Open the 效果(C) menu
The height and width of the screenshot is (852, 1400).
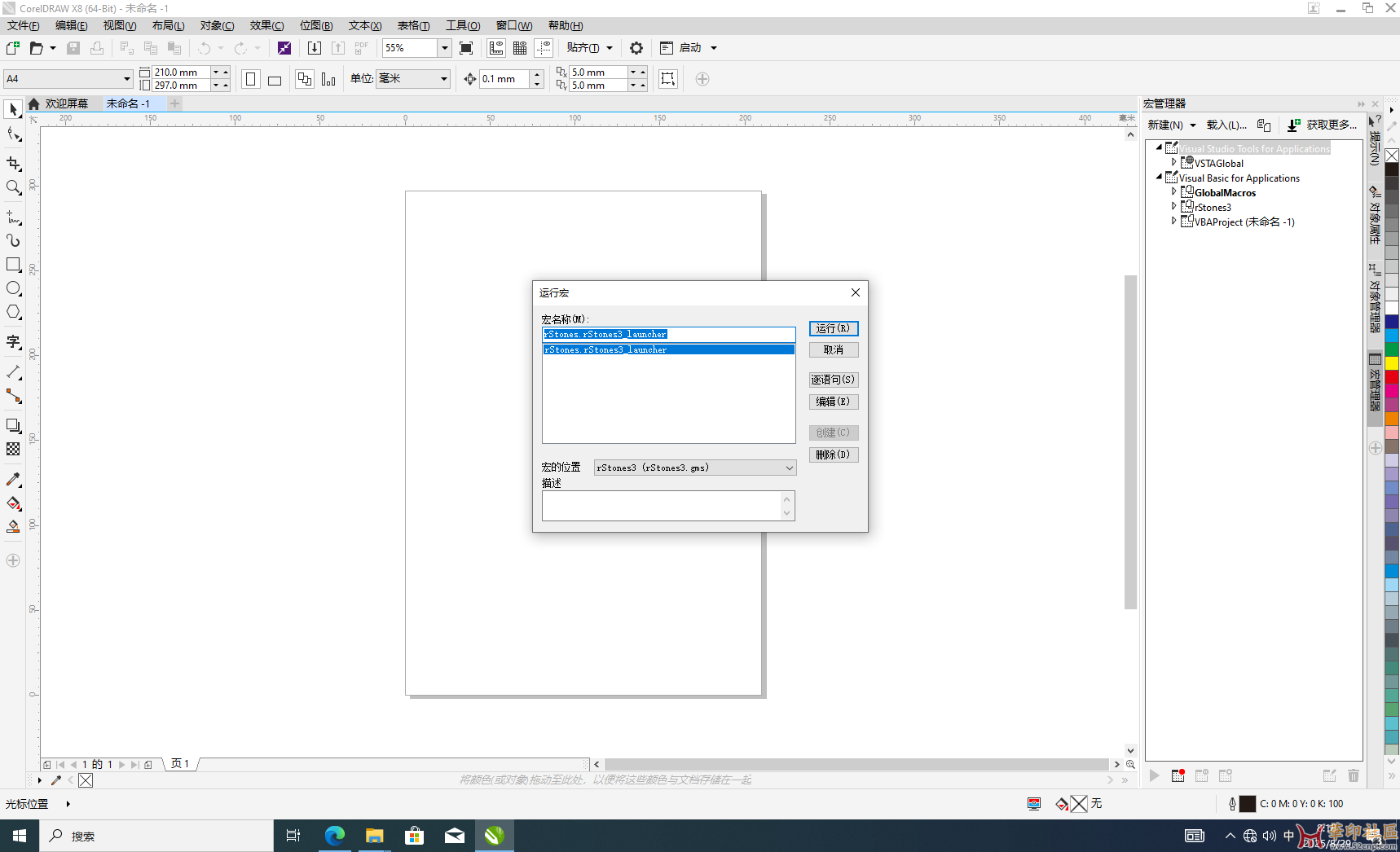point(266,25)
